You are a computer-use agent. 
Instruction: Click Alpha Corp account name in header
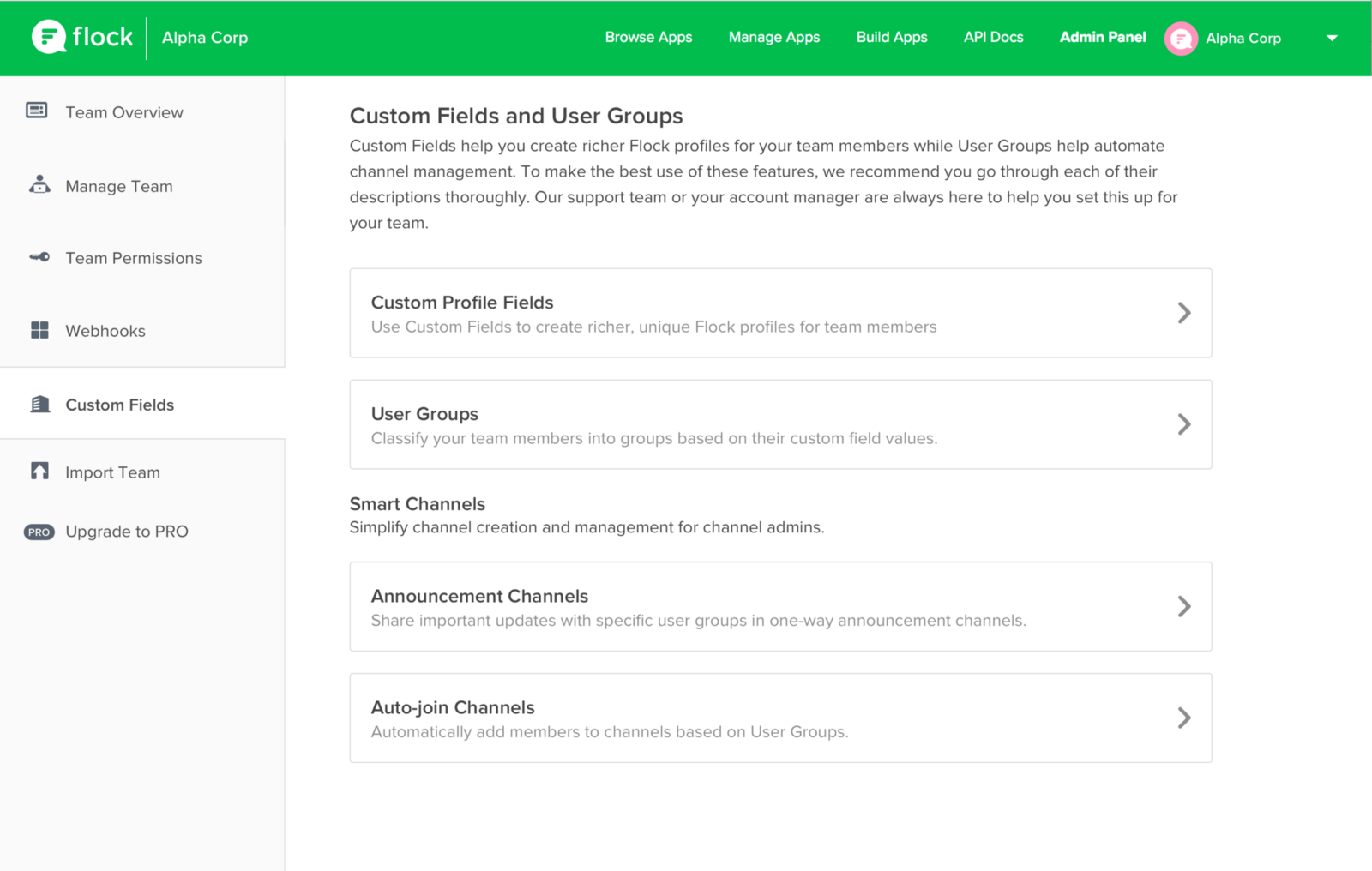(x=1243, y=38)
